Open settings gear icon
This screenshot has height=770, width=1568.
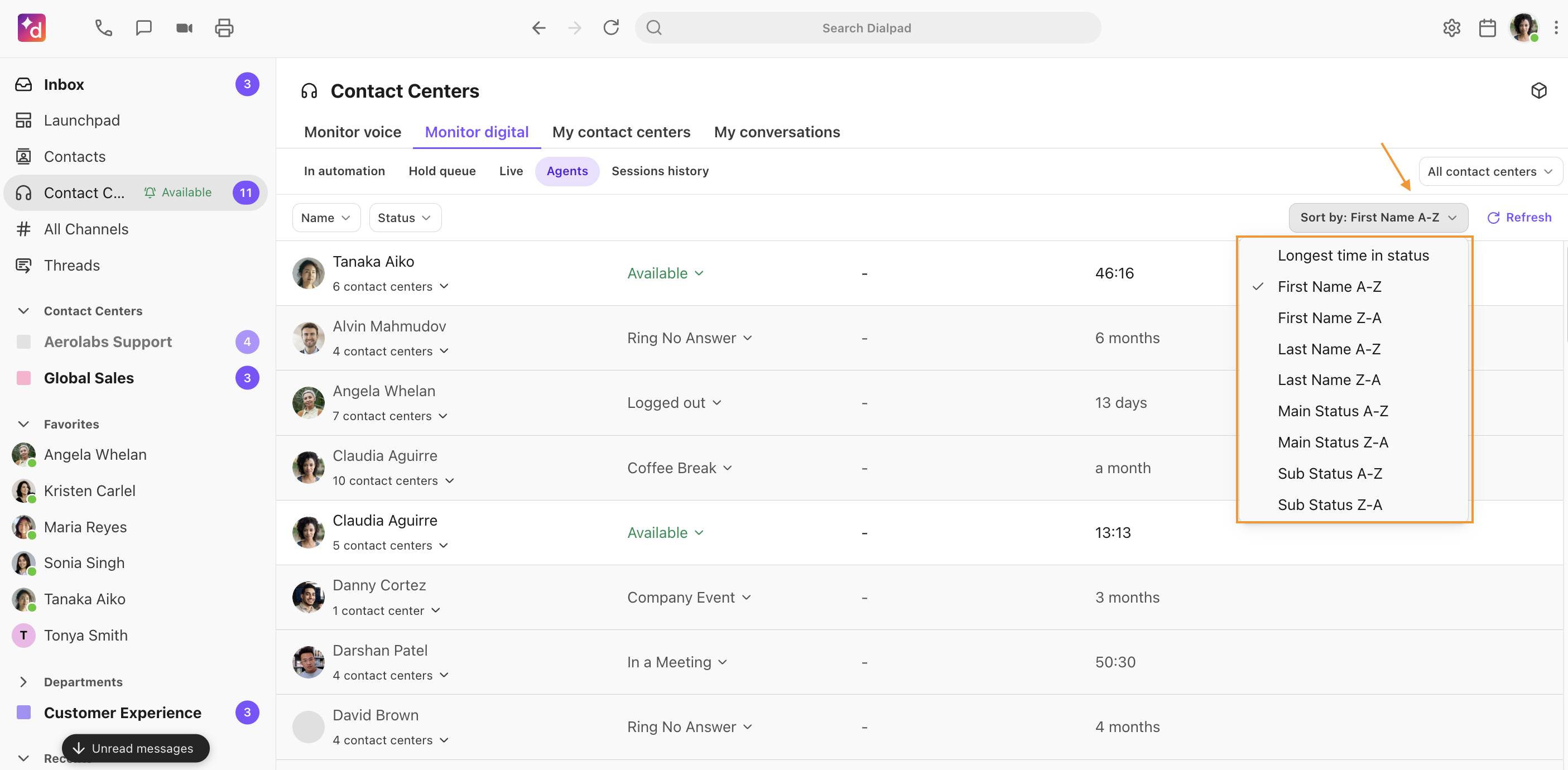[1452, 28]
